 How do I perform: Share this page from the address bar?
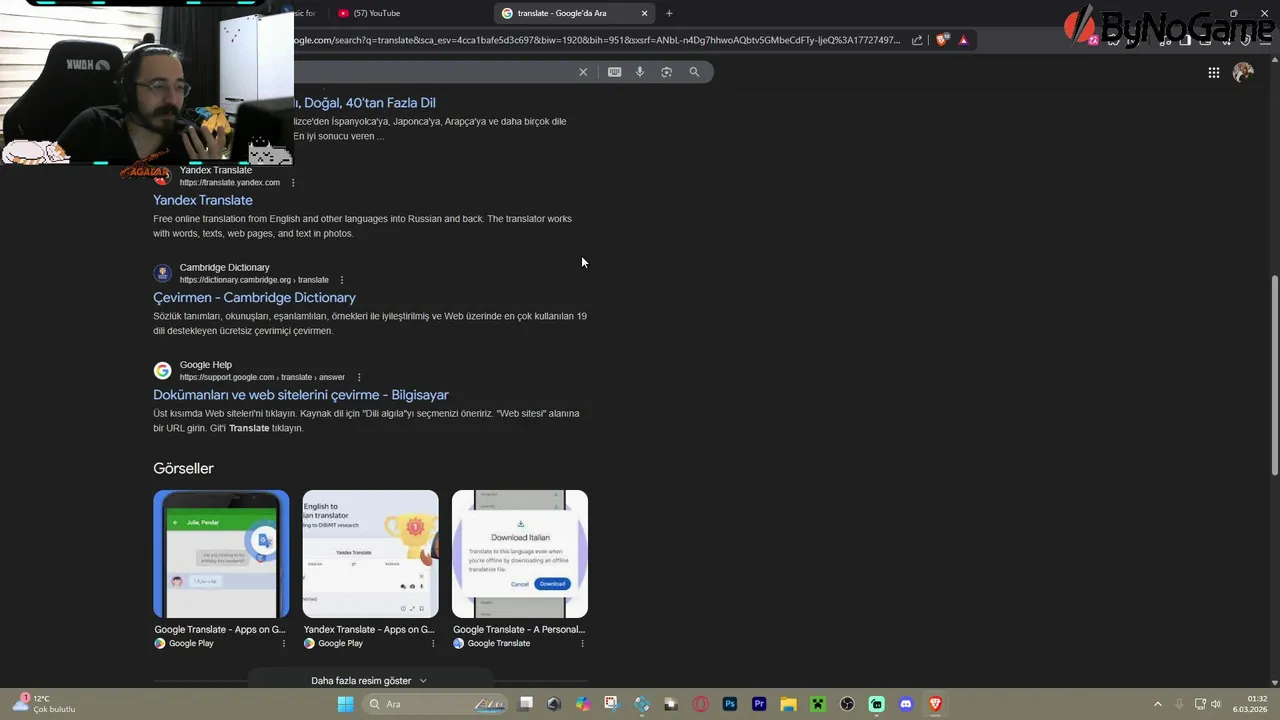coord(917,40)
